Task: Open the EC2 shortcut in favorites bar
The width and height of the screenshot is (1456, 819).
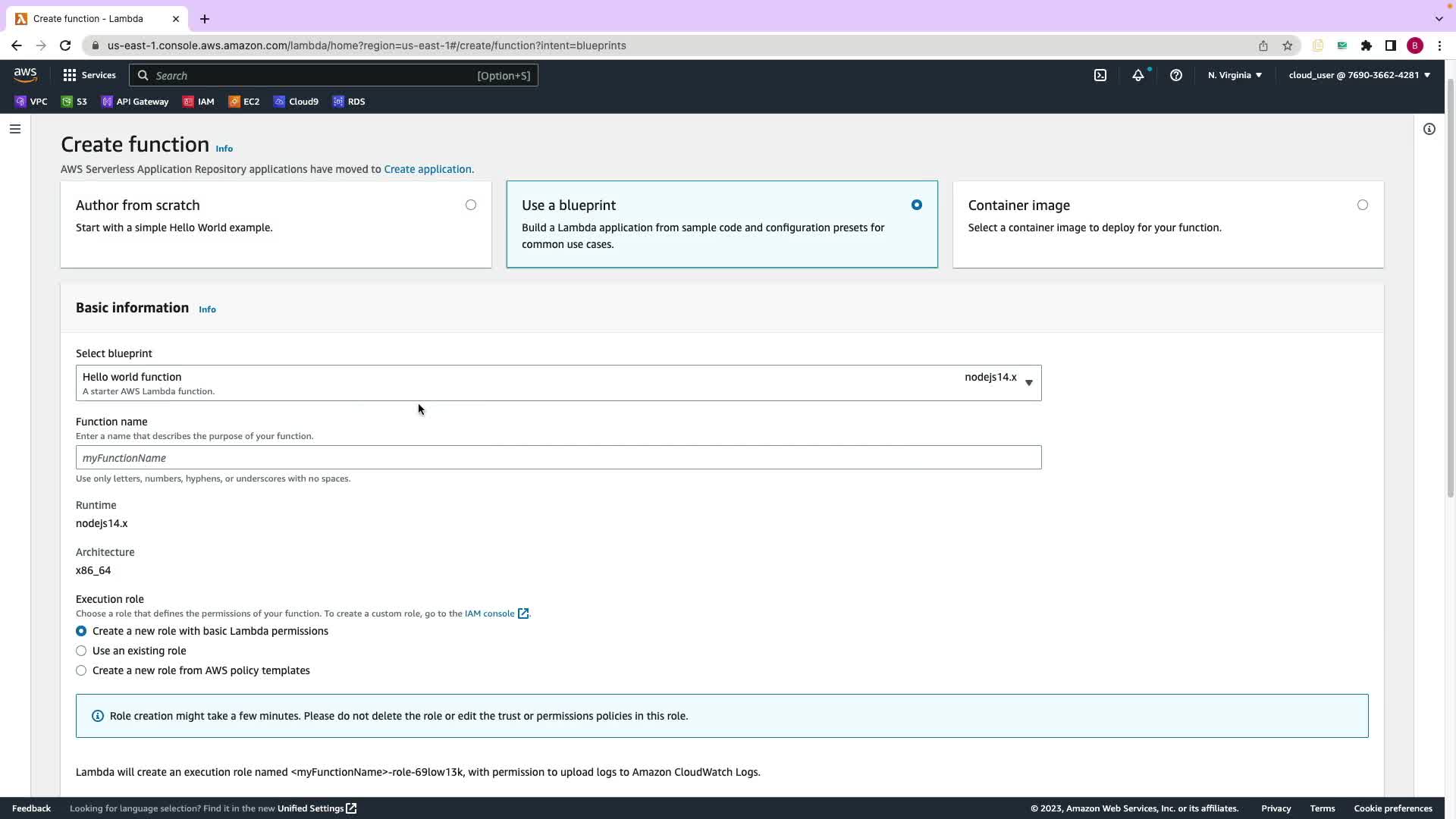Action: [244, 102]
